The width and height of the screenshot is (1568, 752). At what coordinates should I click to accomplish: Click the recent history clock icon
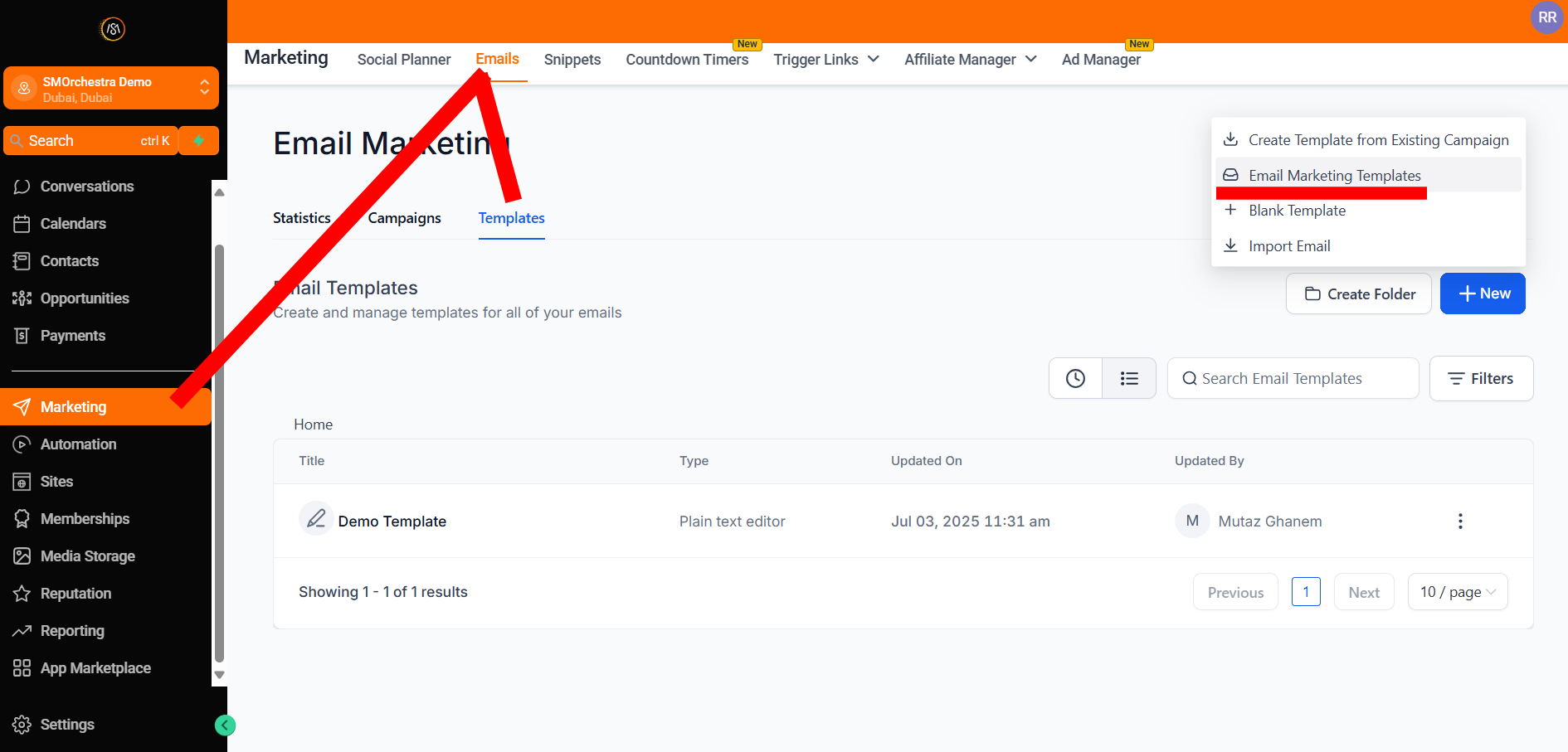pyautogui.click(x=1075, y=379)
